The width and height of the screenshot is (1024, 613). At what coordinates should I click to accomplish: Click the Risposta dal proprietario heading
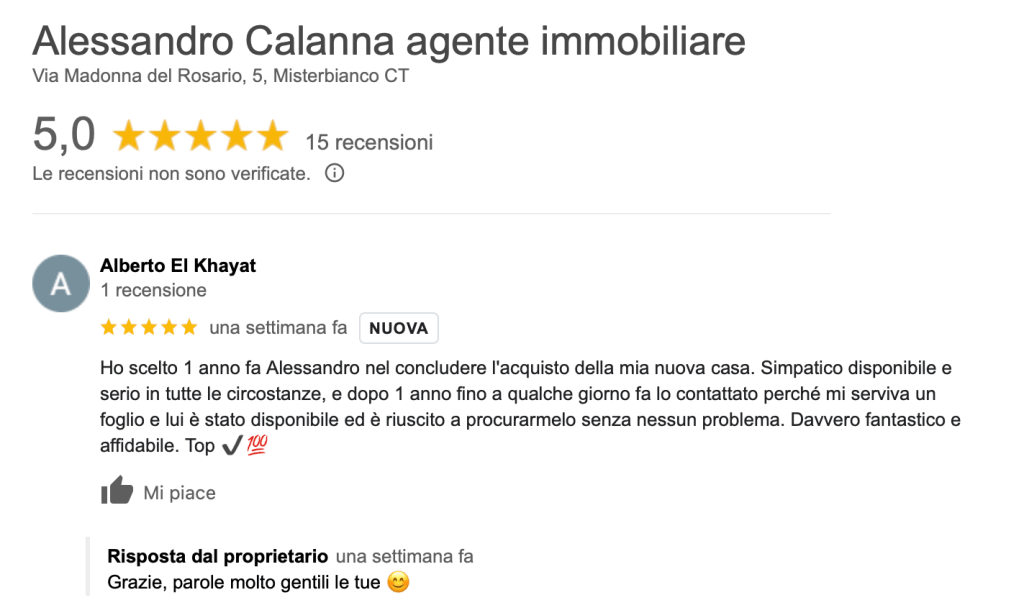click(217, 556)
